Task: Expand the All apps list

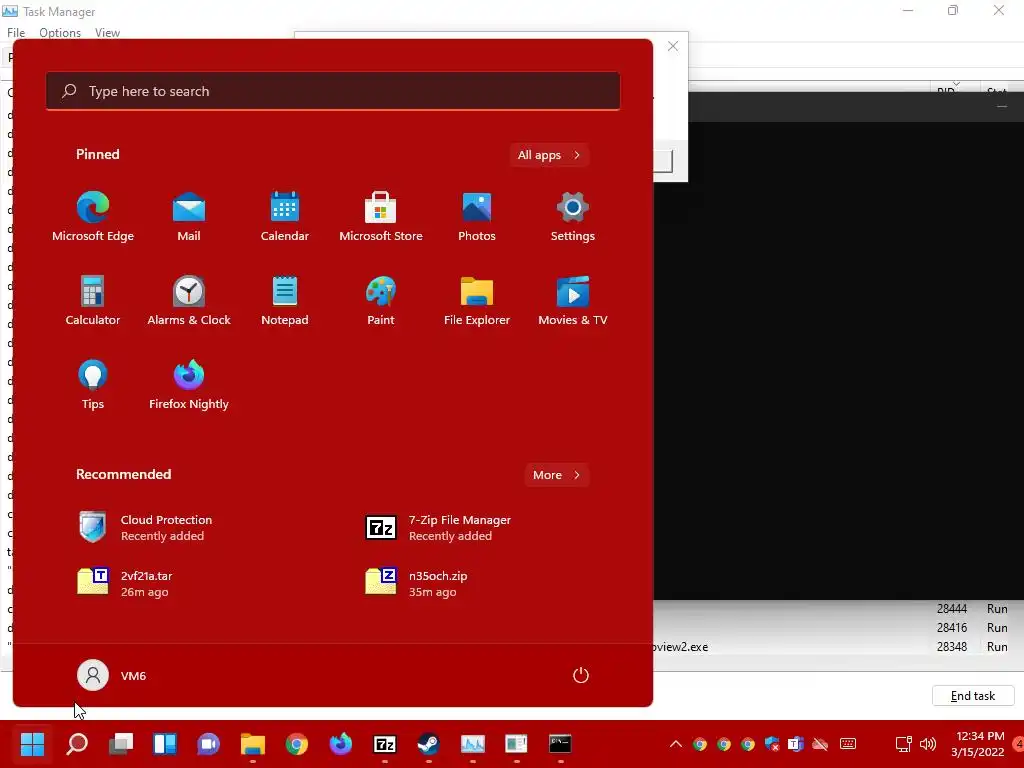Action: [549, 155]
